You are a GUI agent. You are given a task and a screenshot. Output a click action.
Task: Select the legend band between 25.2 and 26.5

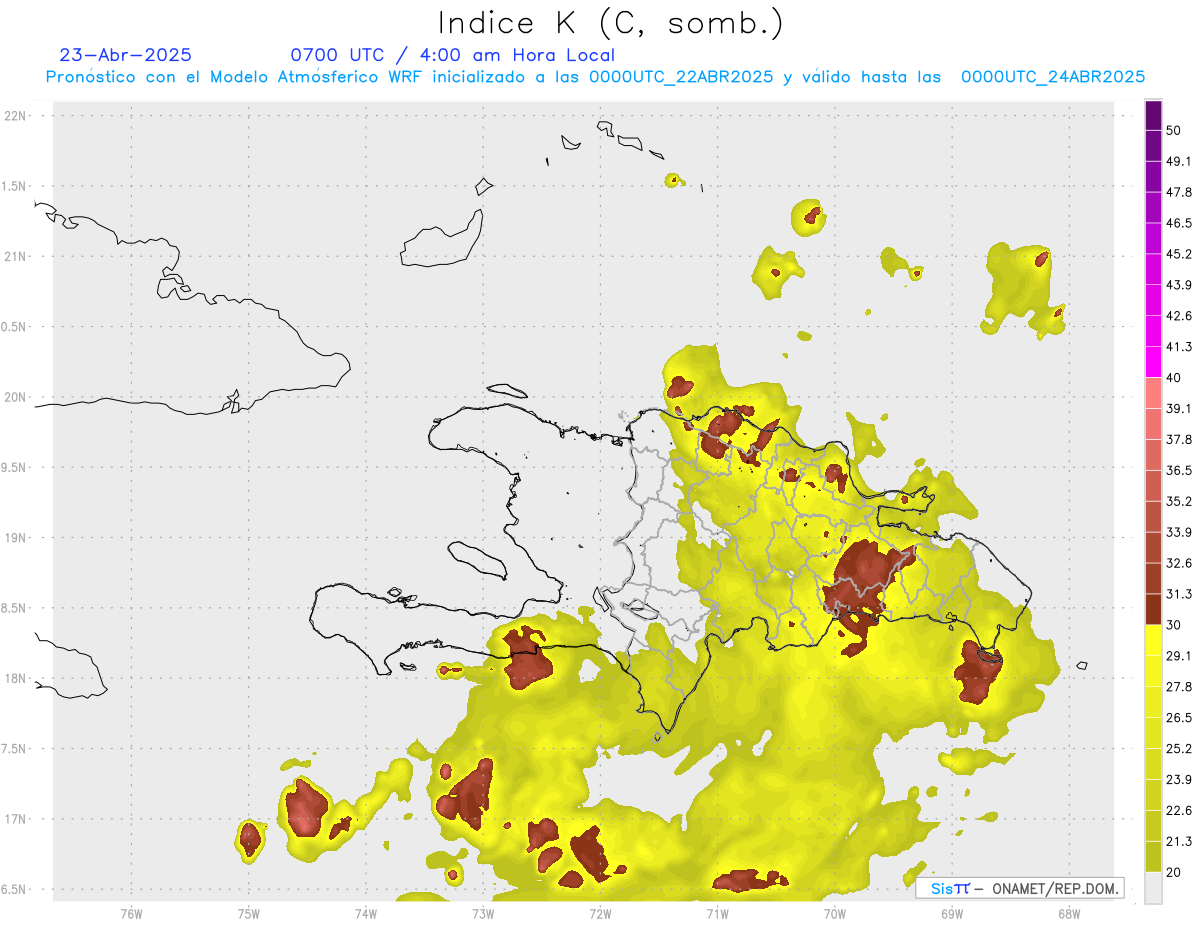pos(1153,733)
